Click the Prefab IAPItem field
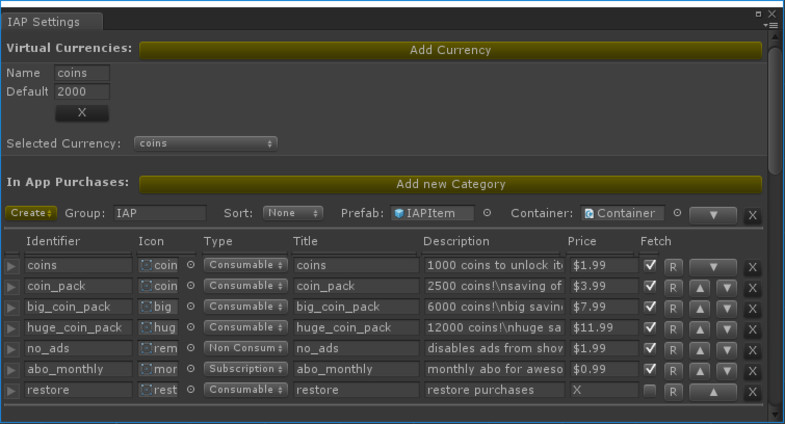Viewport: 785px width, 424px height. click(432, 213)
